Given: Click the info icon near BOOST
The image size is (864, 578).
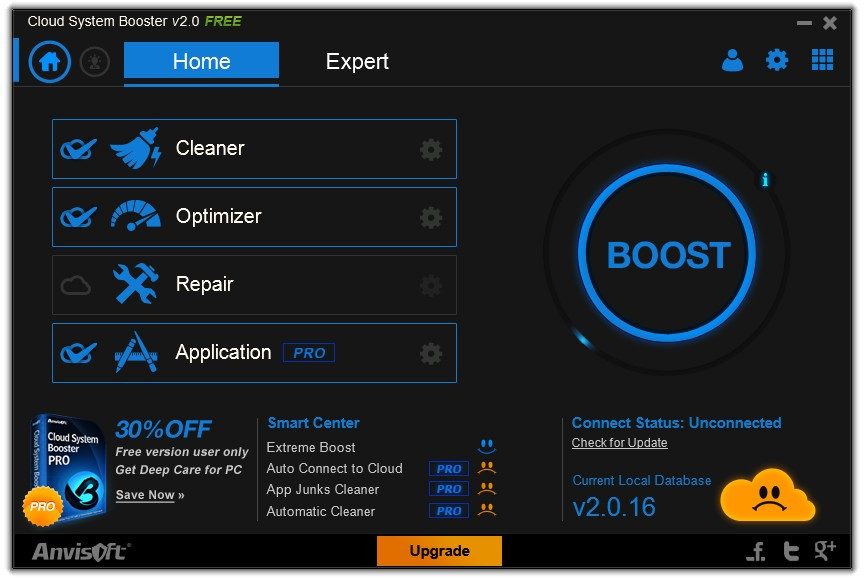Looking at the screenshot, I should pyautogui.click(x=765, y=180).
